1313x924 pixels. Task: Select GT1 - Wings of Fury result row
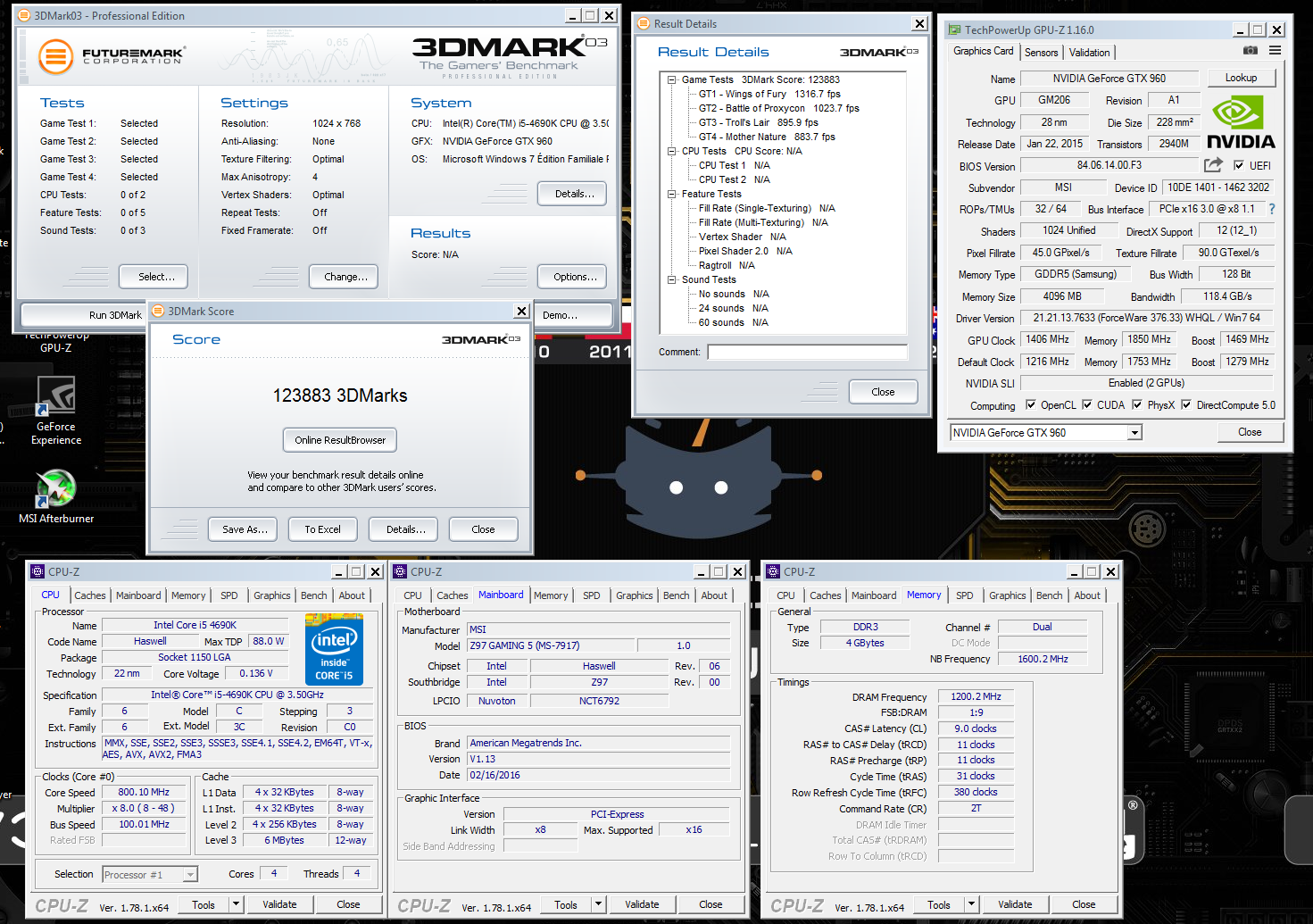tap(769, 94)
